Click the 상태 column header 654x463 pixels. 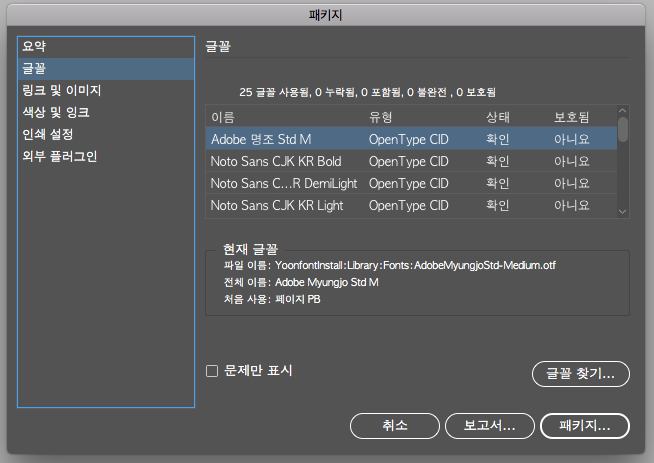(498, 117)
